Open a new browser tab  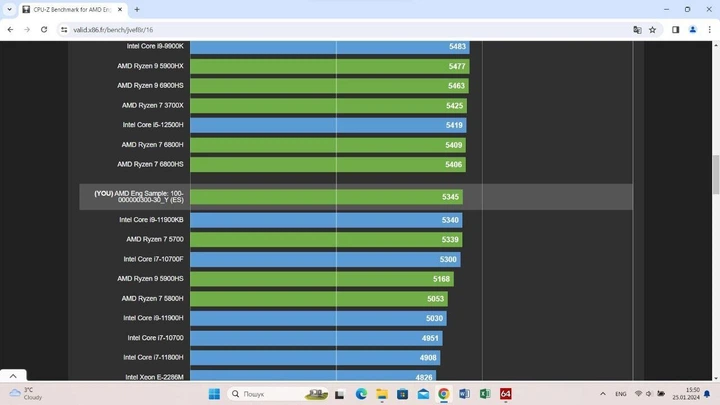pyautogui.click(x=137, y=9)
